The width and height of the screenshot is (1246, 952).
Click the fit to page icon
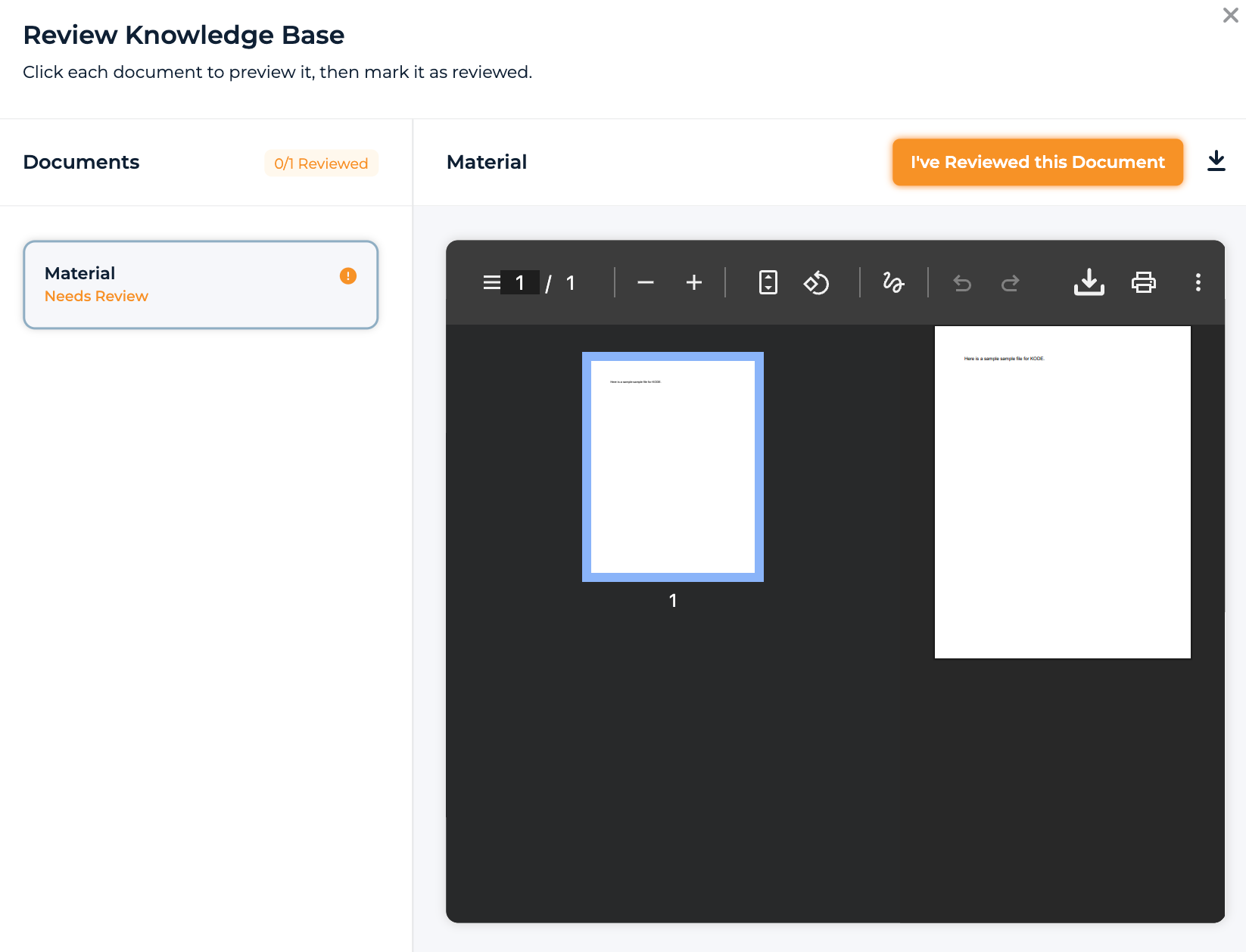coord(768,283)
